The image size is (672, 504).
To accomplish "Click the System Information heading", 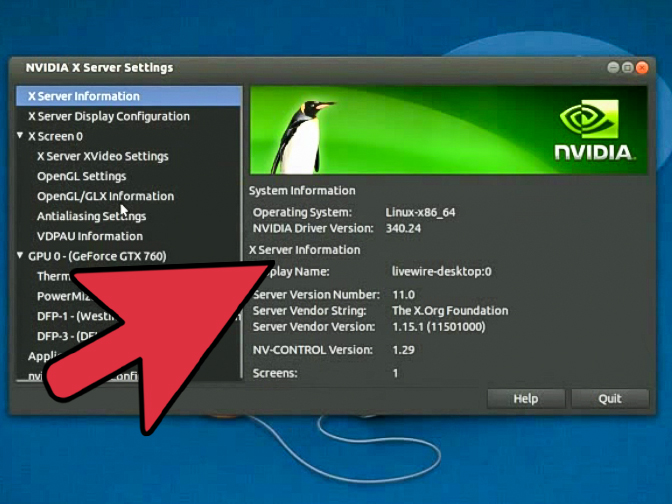I will tap(302, 191).
